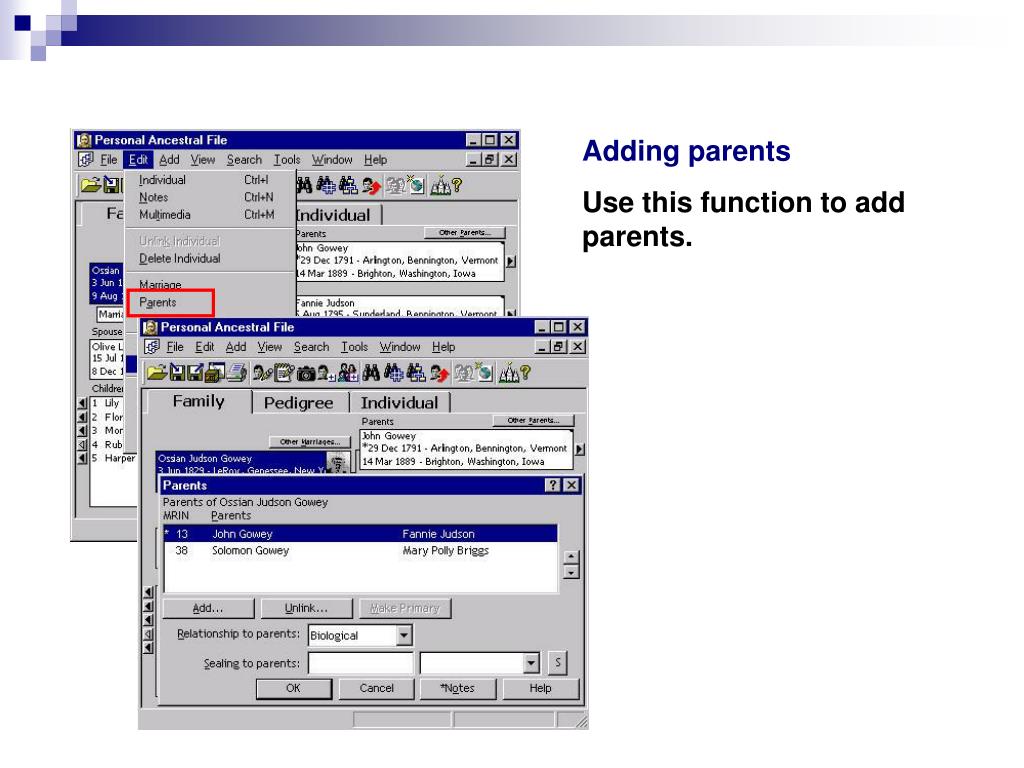Click the floppy save icon in back window toolbar

(x=112, y=185)
